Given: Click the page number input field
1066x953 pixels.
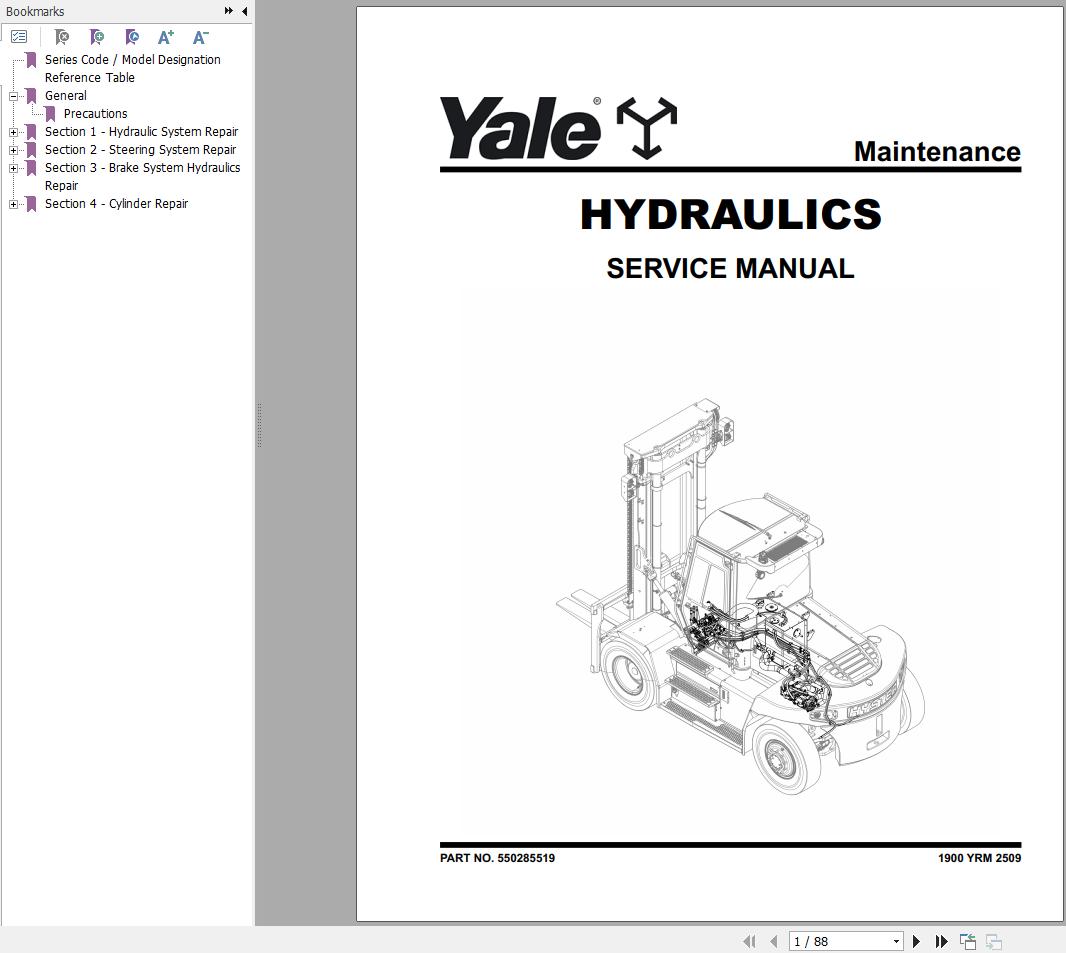Looking at the screenshot, I should point(840,941).
